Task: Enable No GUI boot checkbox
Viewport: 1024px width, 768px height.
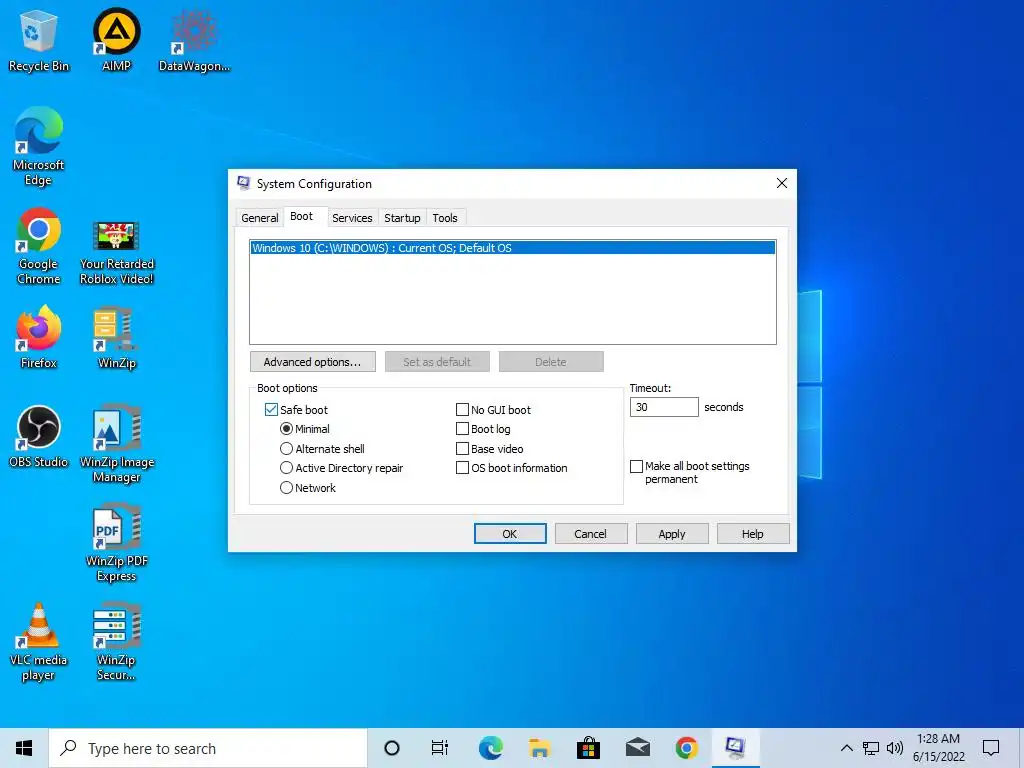Action: click(462, 409)
